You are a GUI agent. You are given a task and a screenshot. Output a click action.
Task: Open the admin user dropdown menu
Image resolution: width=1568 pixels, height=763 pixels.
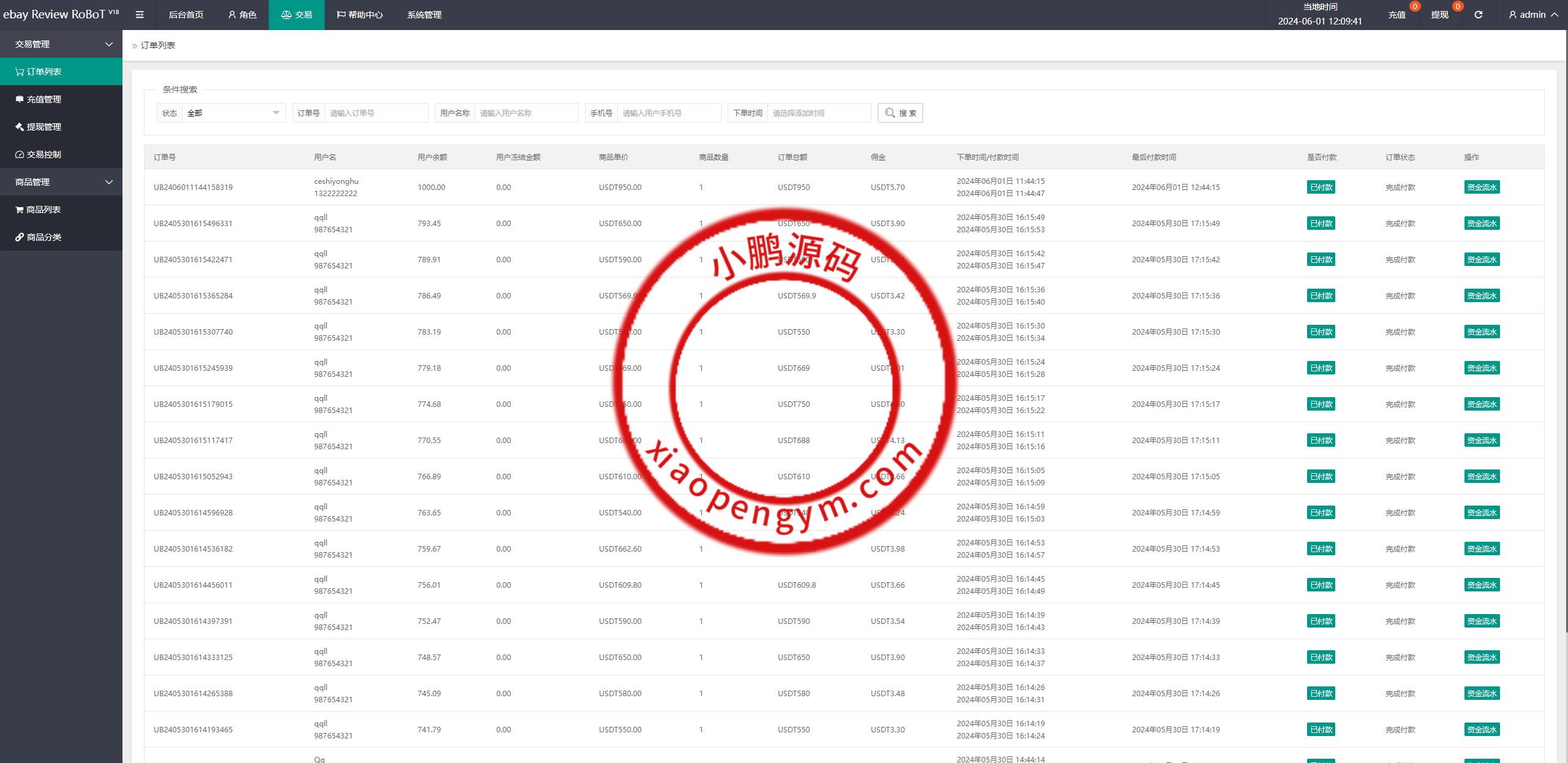pyautogui.click(x=1532, y=15)
